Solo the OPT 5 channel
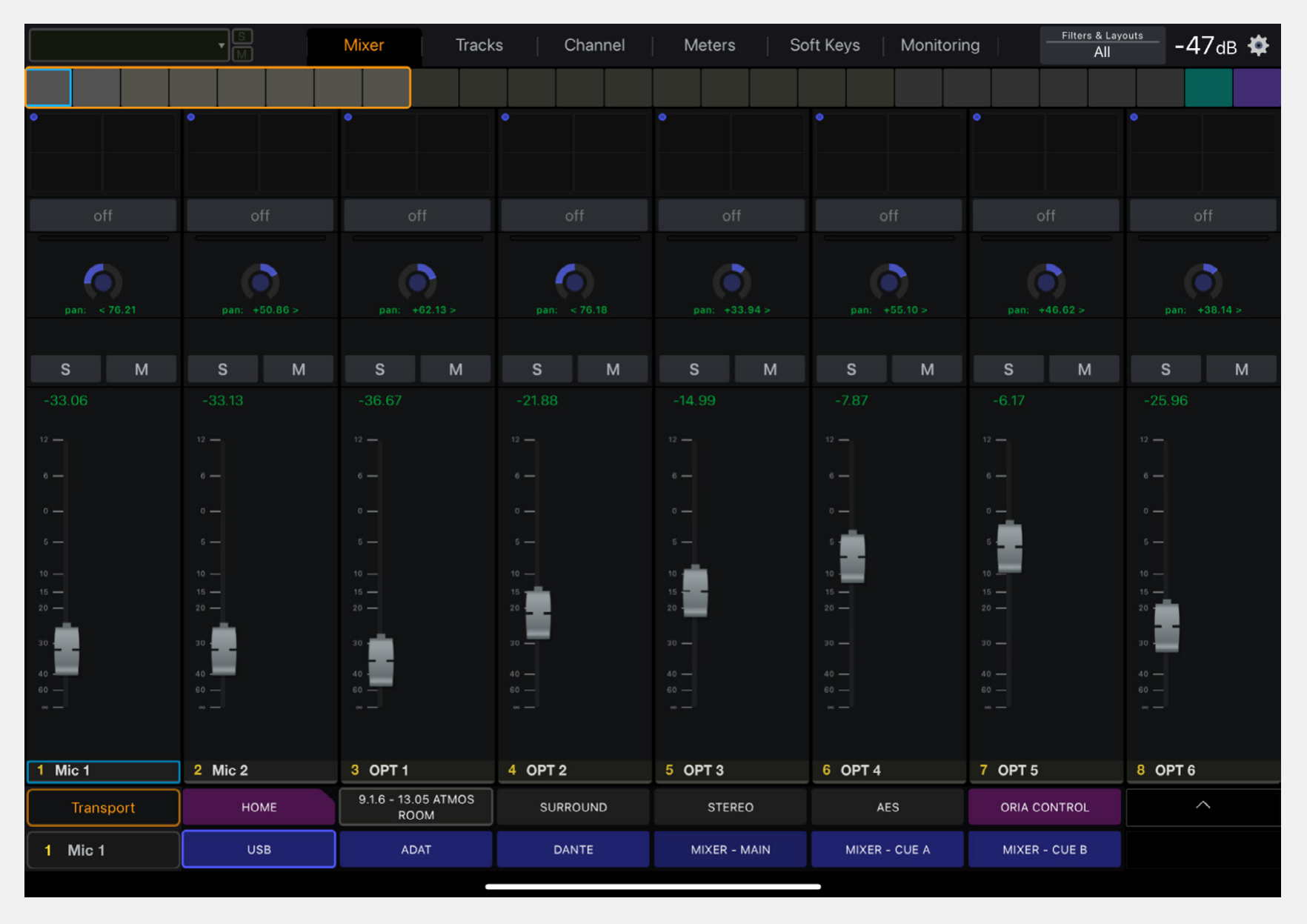The image size is (1307, 924). coord(1008,369)
